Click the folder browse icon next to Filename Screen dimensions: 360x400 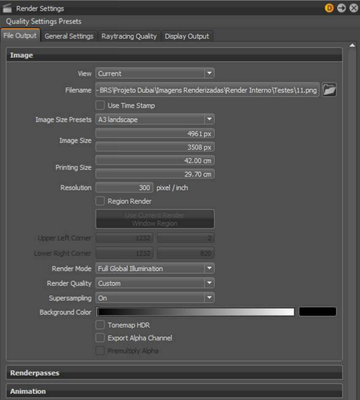(329, 90)
